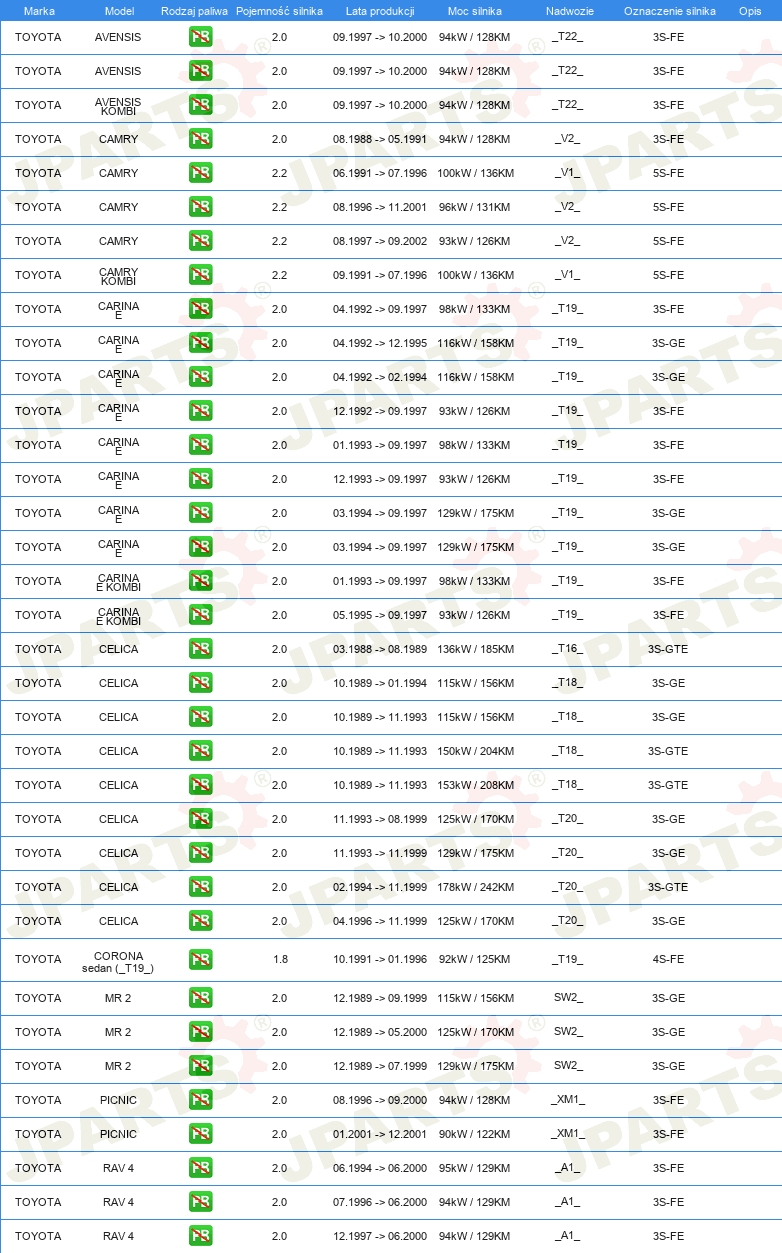
Task: Click fuel icon for CAMRY 06.1991 -> 07.1996
Action: (201, 173)
